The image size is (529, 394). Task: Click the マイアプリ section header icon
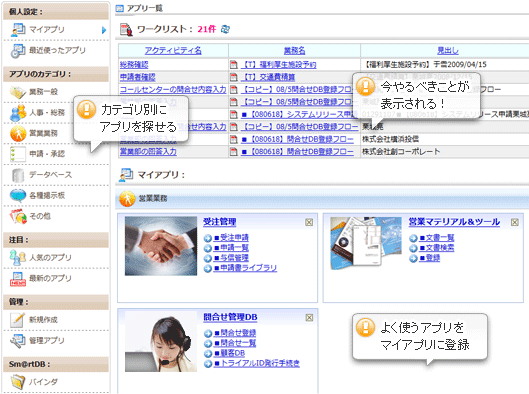[126, 175]
